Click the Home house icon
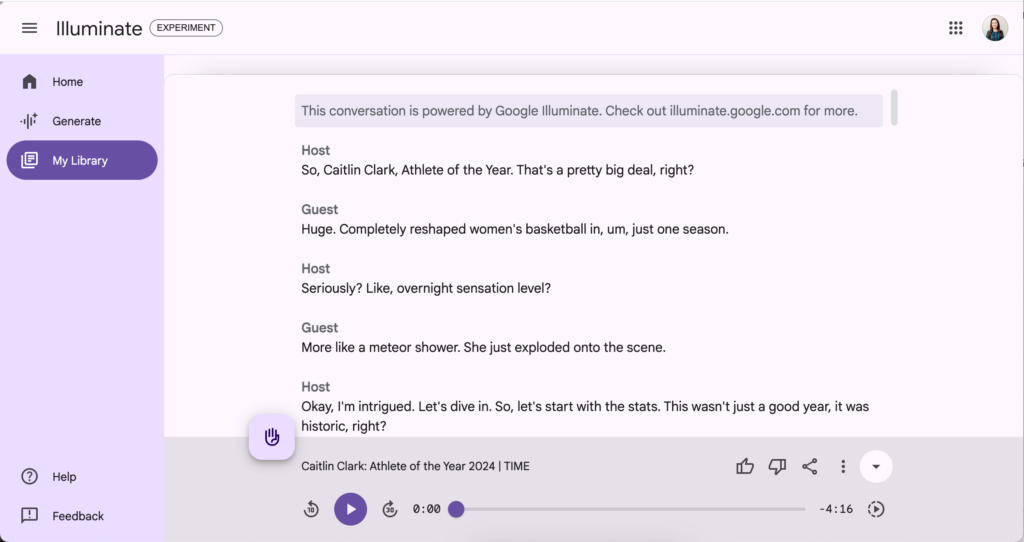This screenshot has height=542, width=1024. click(x=29, y=82)
